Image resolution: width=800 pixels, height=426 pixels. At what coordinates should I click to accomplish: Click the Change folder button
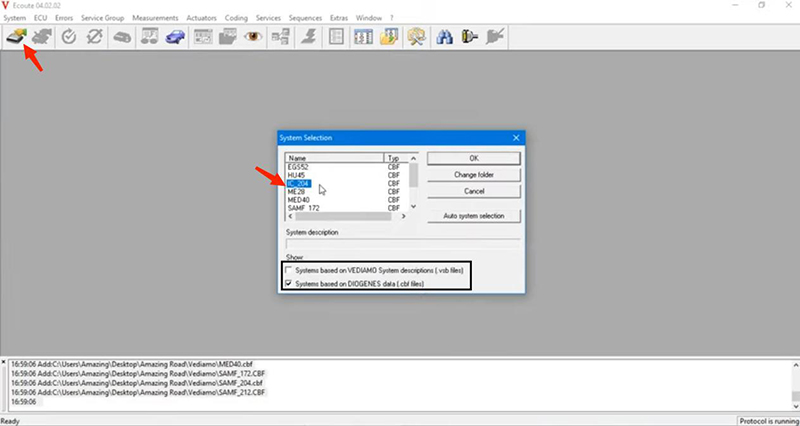coord(474,174)
